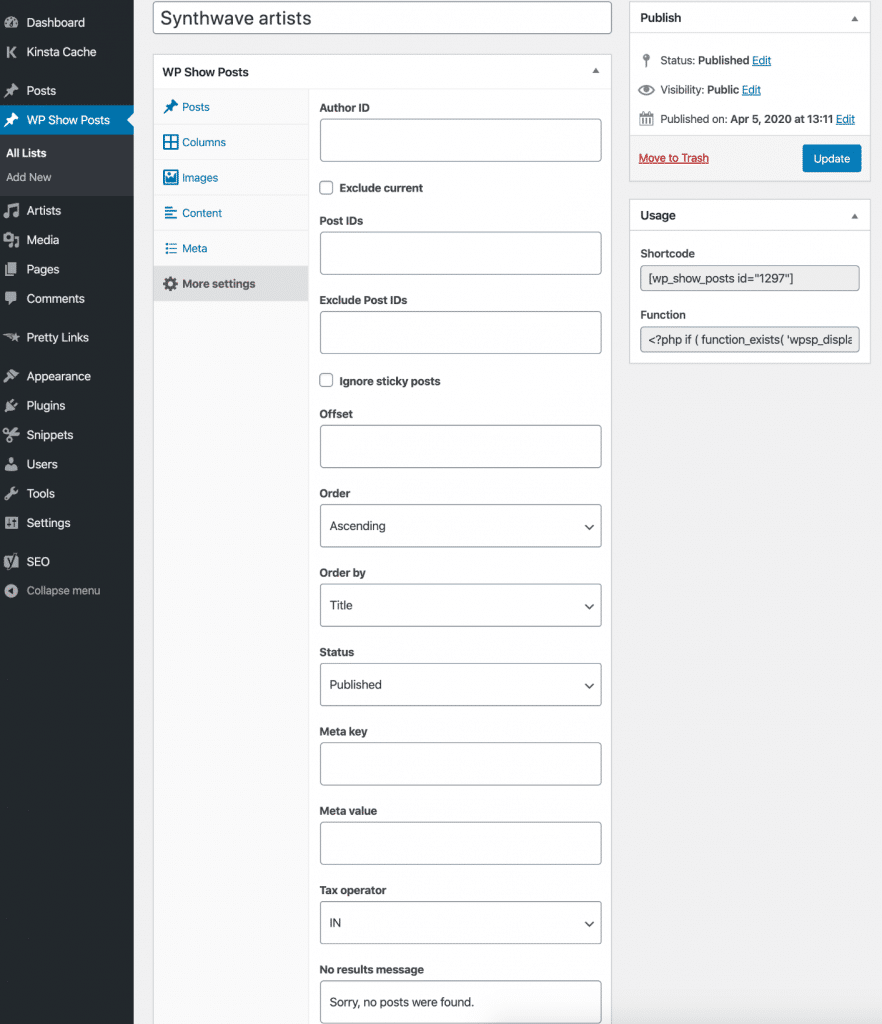The image size is (882, 1024).
Task: Open the Order by dropdown showing Title
Action: click(460, 605)
